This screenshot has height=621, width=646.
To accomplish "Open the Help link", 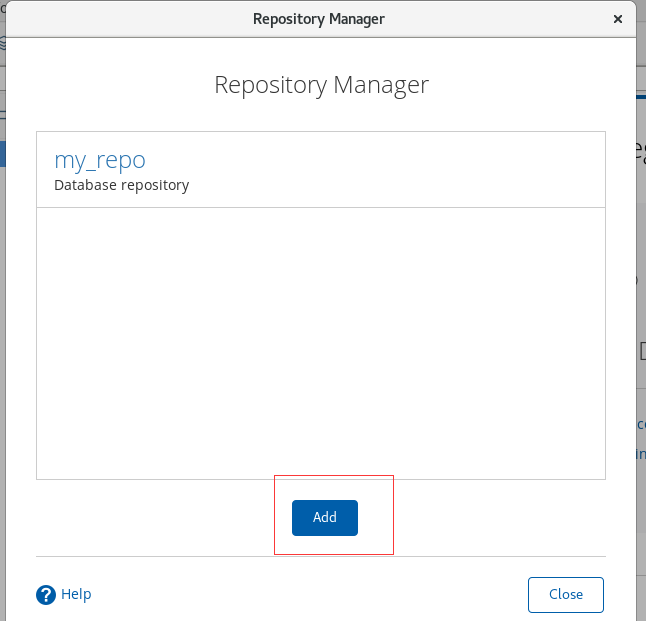I will tap(76, 594).
